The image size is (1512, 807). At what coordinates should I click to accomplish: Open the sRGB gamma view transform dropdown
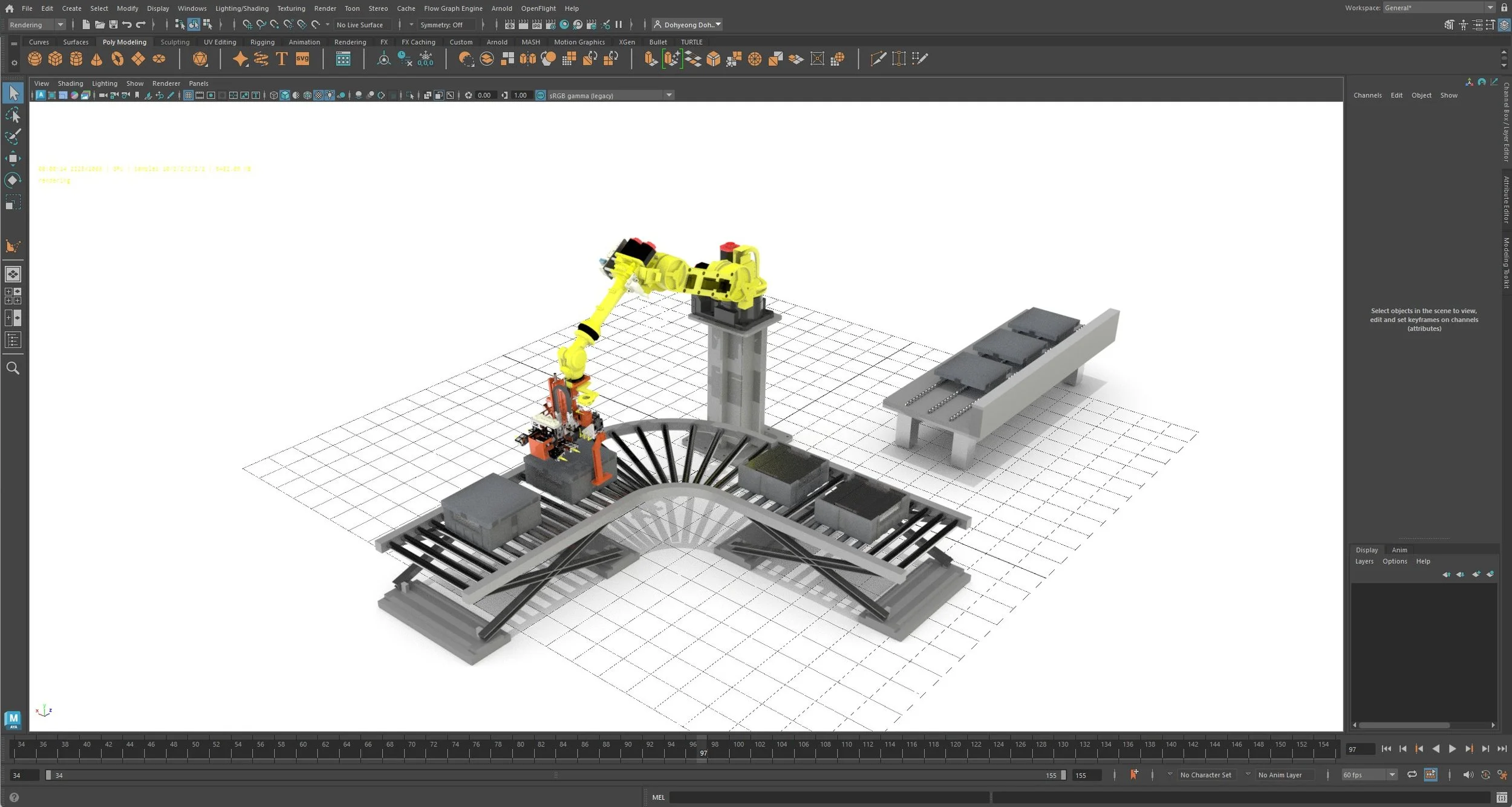[x=610, y=96]
